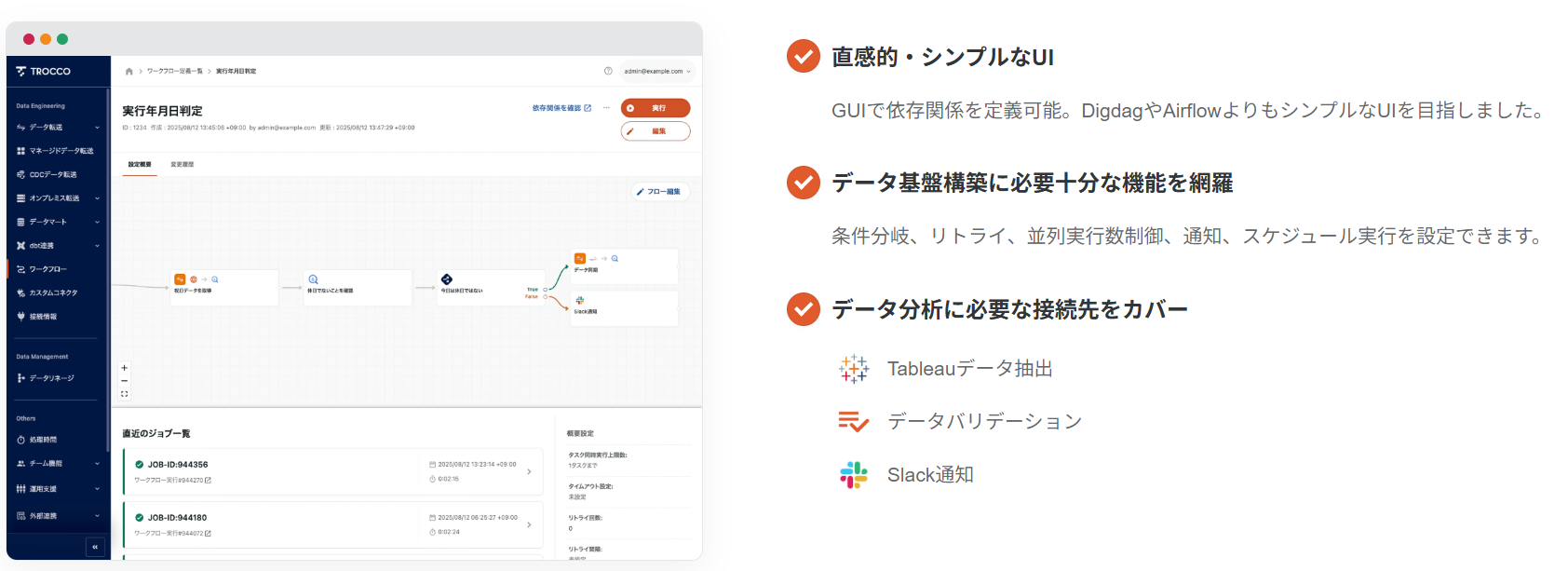Click the magnifier icon on 休日でないことを確認 node
This screenshot has height=571, width=1568.
pos(314,279)
